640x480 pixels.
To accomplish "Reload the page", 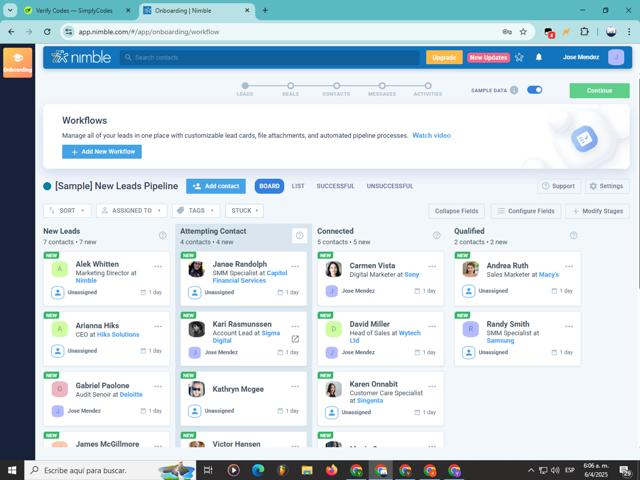I will (47, 32).
